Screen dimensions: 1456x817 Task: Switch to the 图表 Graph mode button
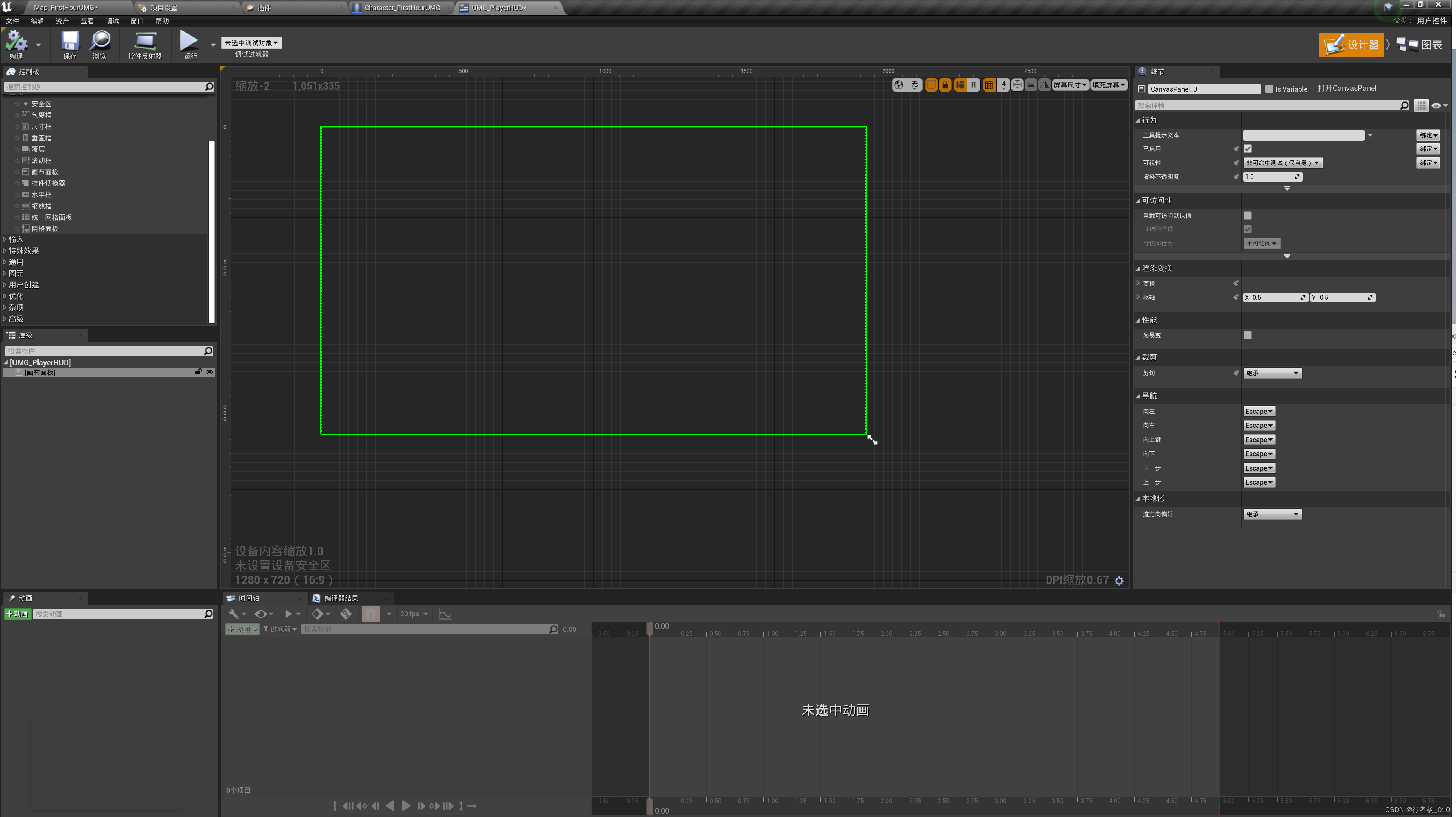(x=1420, y=45)
